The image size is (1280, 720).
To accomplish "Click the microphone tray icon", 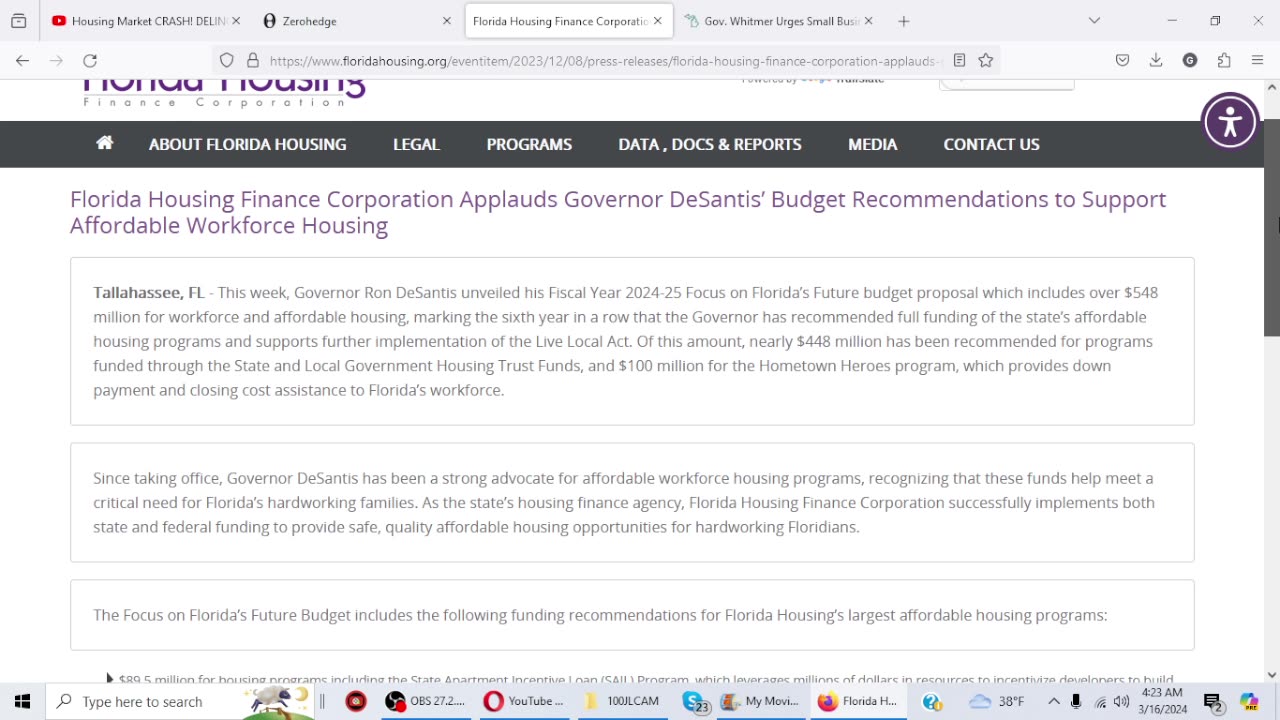I will pyautogui.click(x=1076, y=701).
